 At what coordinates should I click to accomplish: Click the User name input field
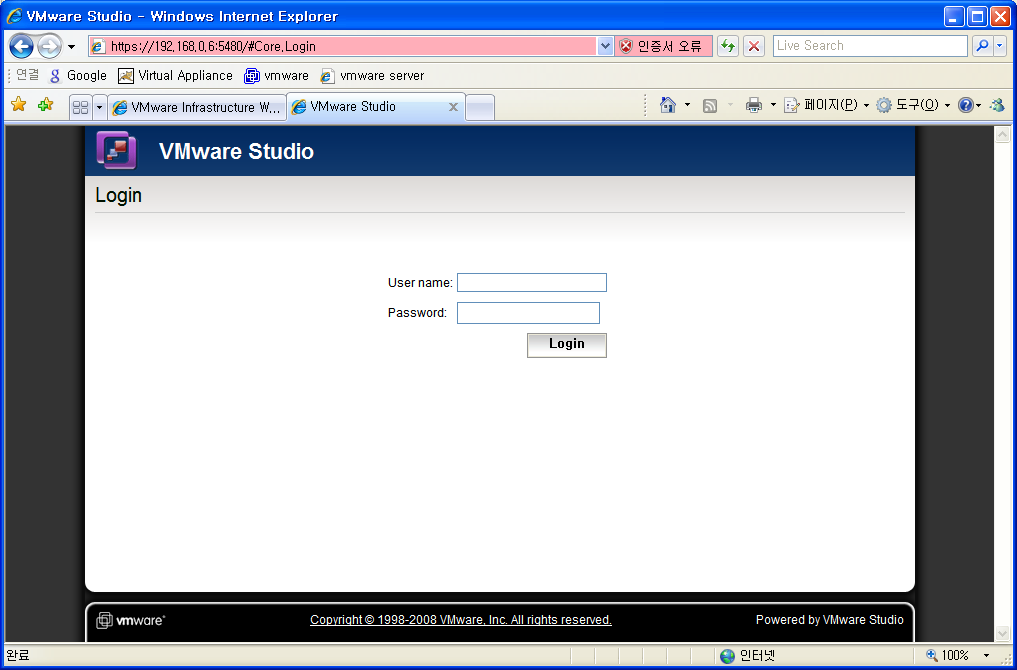(532, 283)
